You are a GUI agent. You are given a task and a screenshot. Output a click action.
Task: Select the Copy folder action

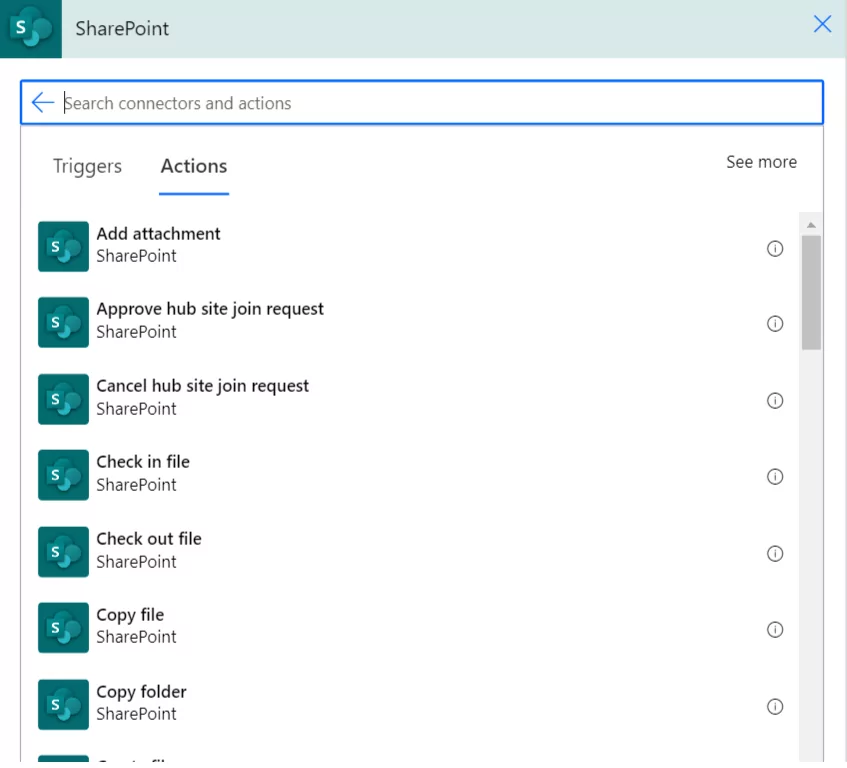[x=142, y=692]
